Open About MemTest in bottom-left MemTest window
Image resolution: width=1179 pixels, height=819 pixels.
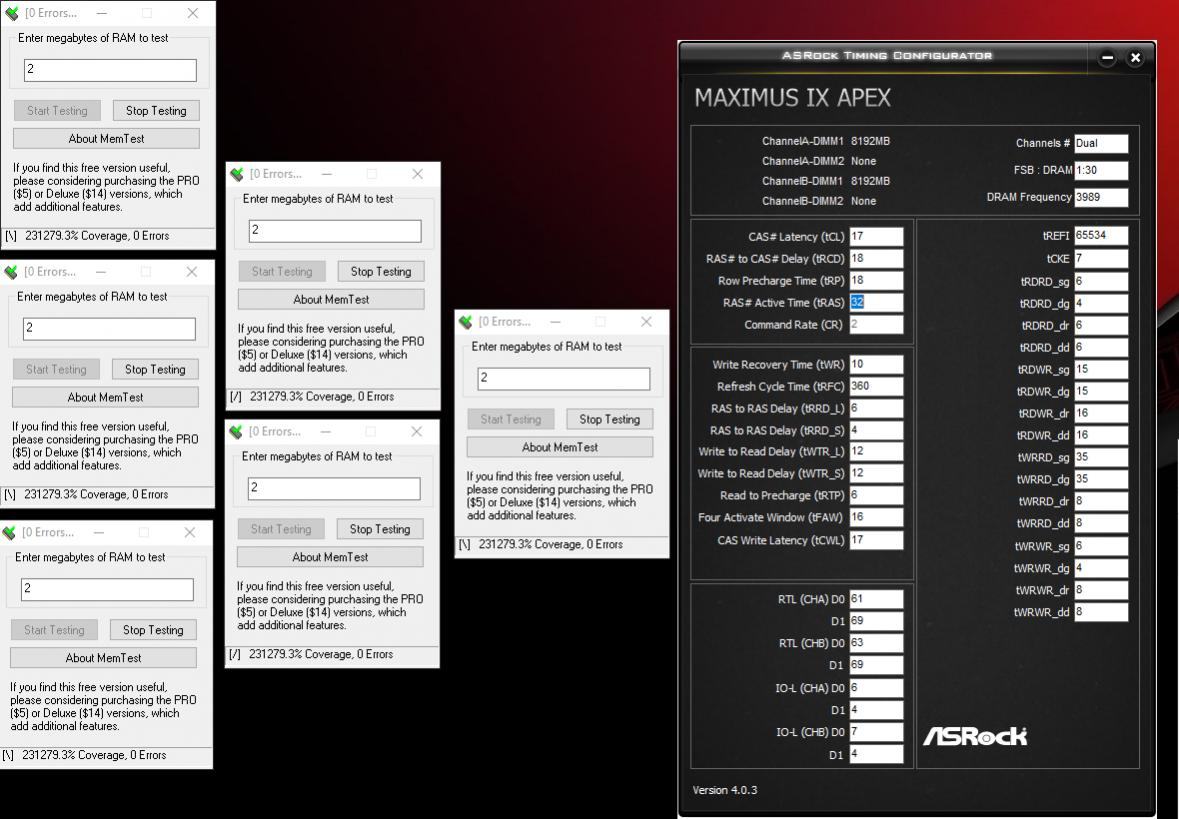coord(104,657)
